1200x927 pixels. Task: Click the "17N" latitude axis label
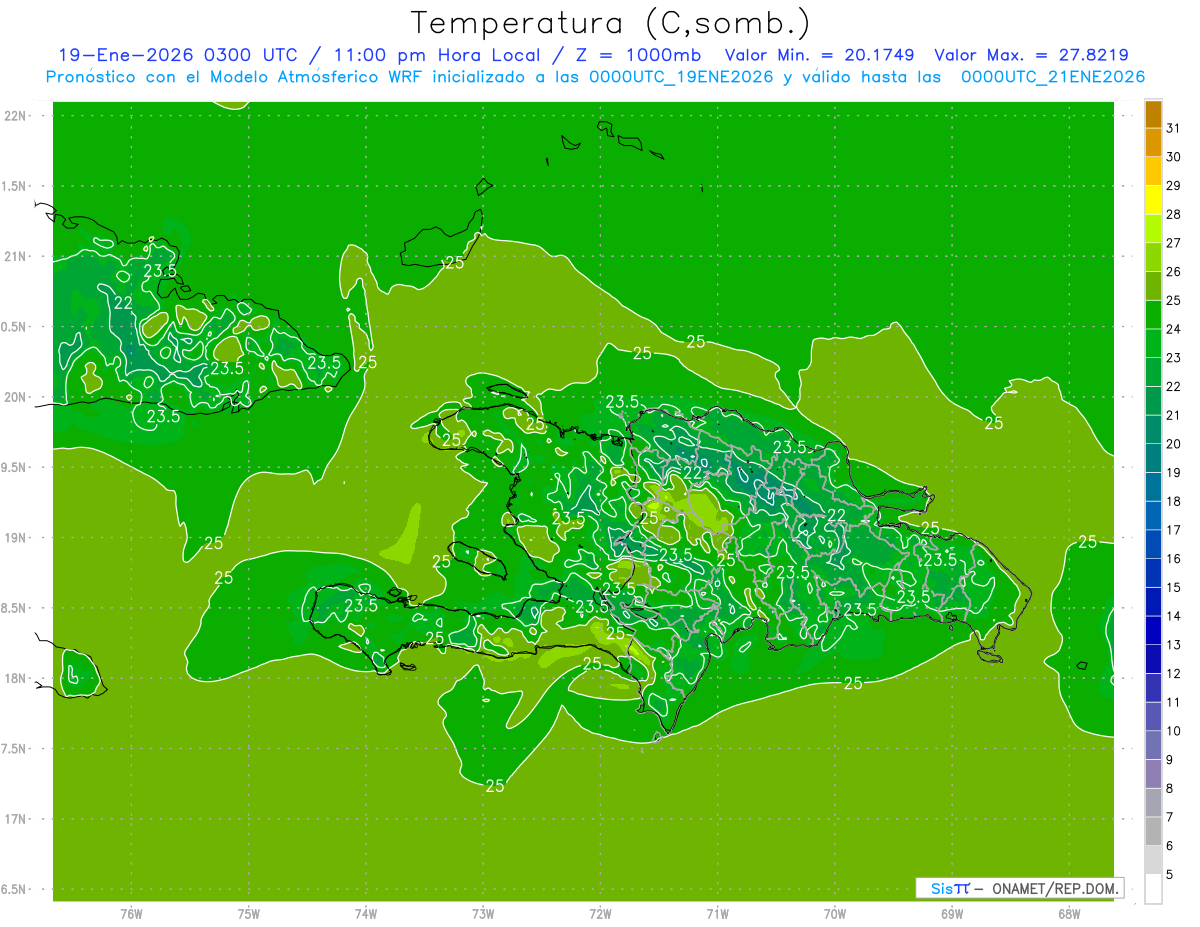[17, 819]
